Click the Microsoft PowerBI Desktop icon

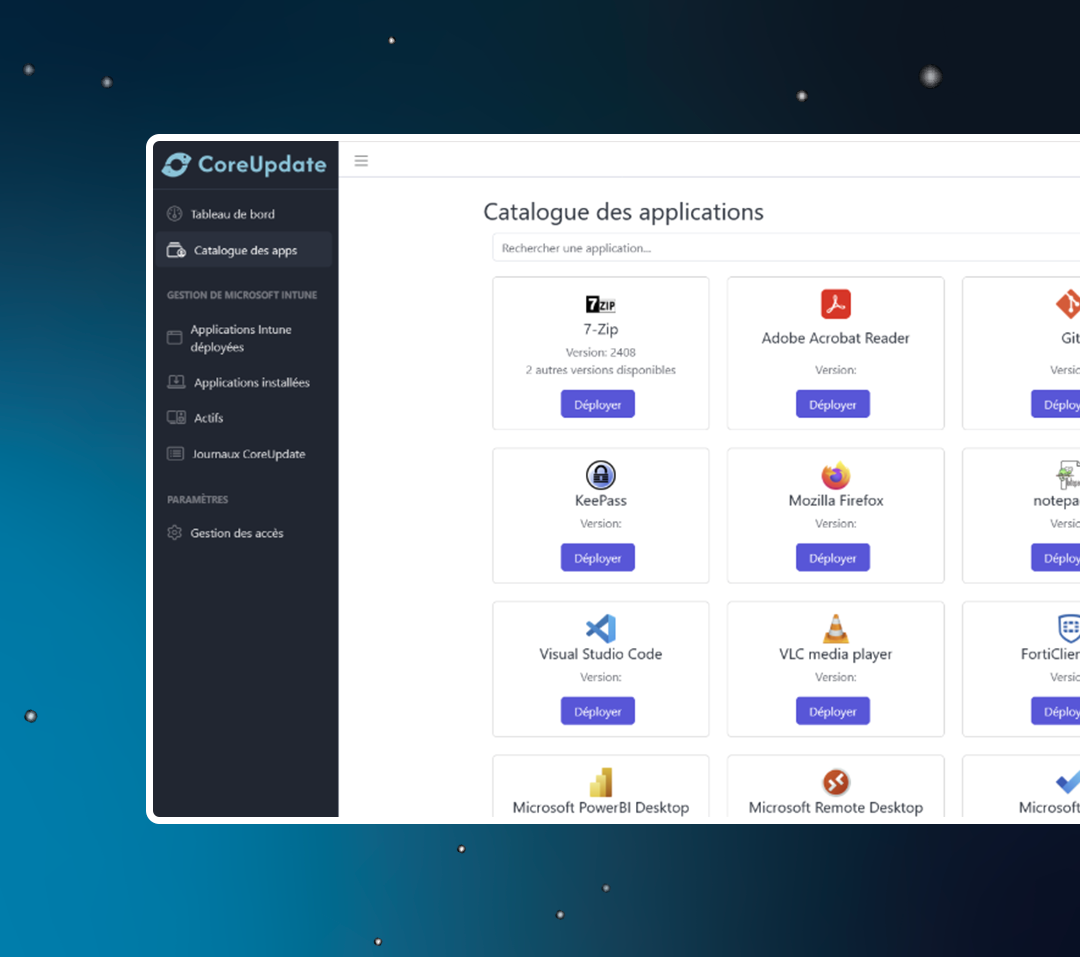click(x=600, y=782)
